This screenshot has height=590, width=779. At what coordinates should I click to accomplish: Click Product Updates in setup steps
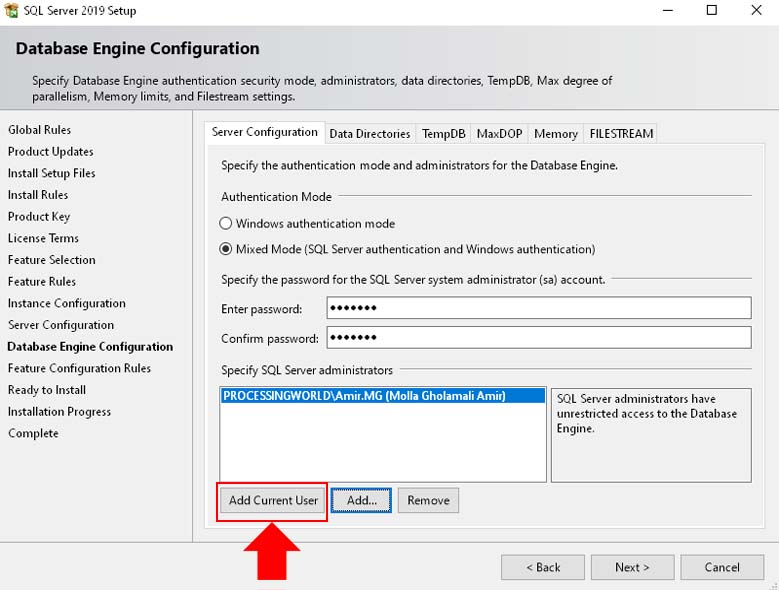(51, 151)
